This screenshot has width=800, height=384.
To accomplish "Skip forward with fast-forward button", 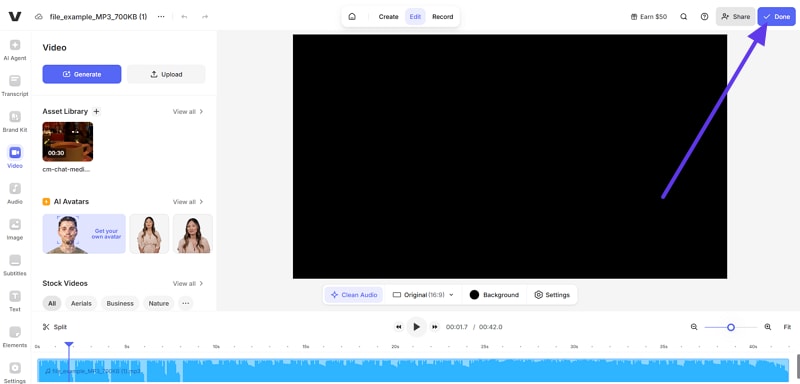I will (x=435, y=327).
